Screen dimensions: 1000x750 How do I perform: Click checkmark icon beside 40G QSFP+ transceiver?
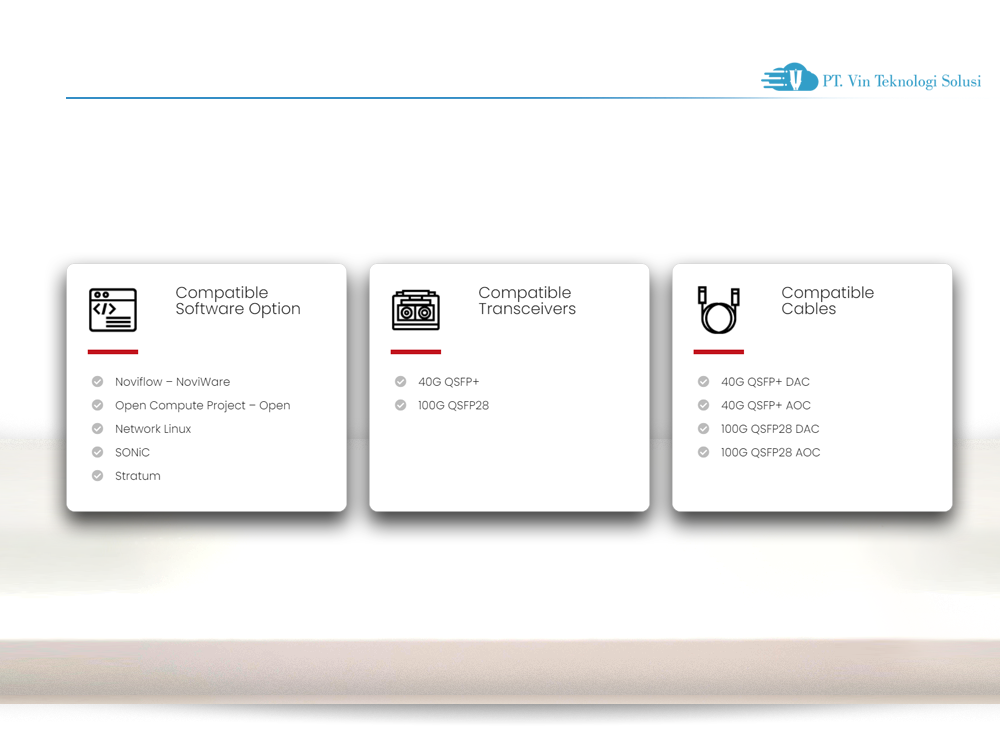[401, 381]
